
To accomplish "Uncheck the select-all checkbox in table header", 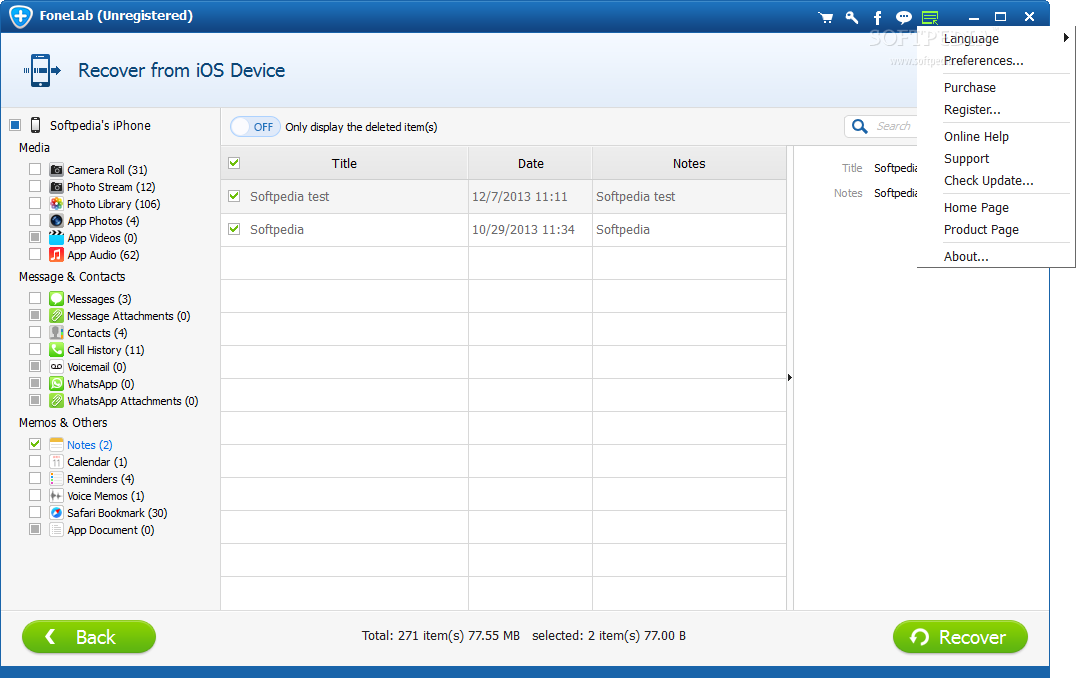I will pos(234,163).
